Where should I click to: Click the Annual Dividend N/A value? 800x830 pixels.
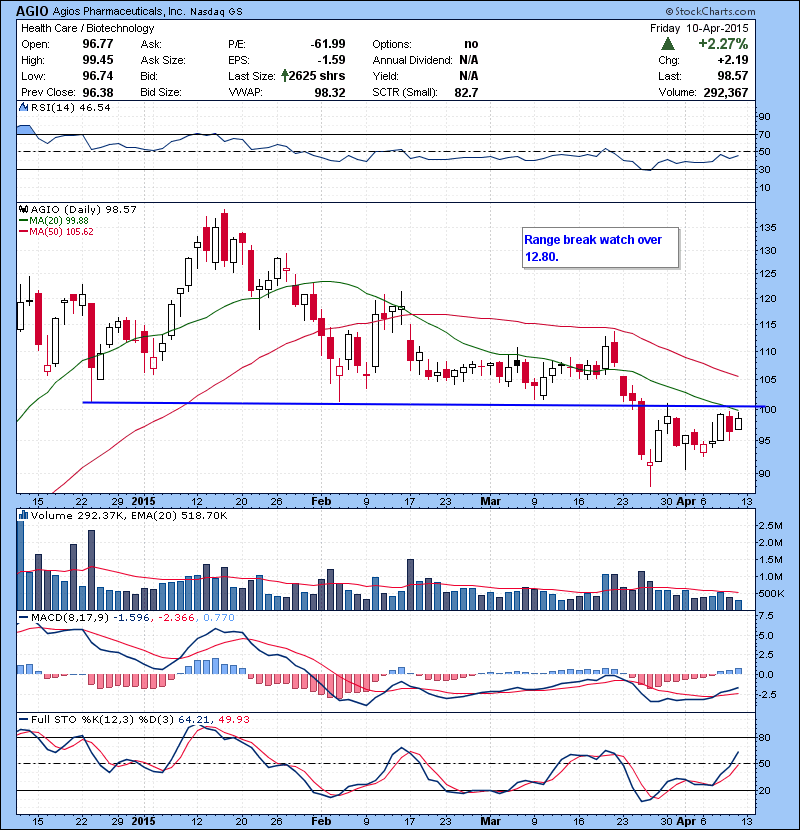469,60
